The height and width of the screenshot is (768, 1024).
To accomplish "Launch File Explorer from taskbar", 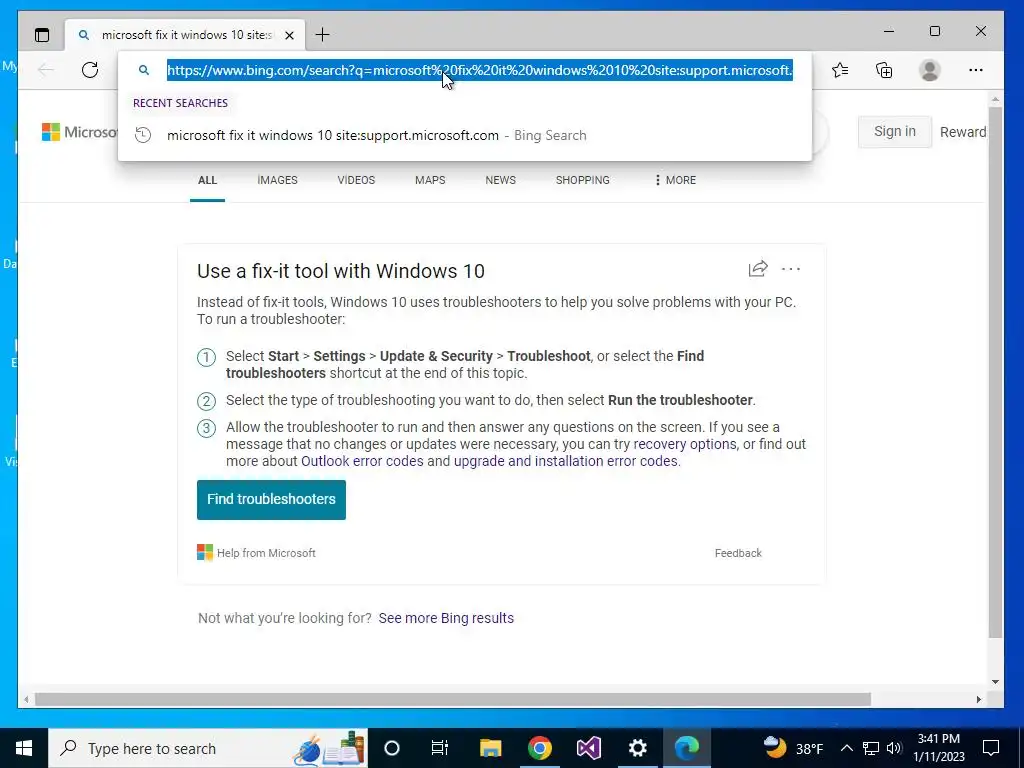I will coord(490,748).
